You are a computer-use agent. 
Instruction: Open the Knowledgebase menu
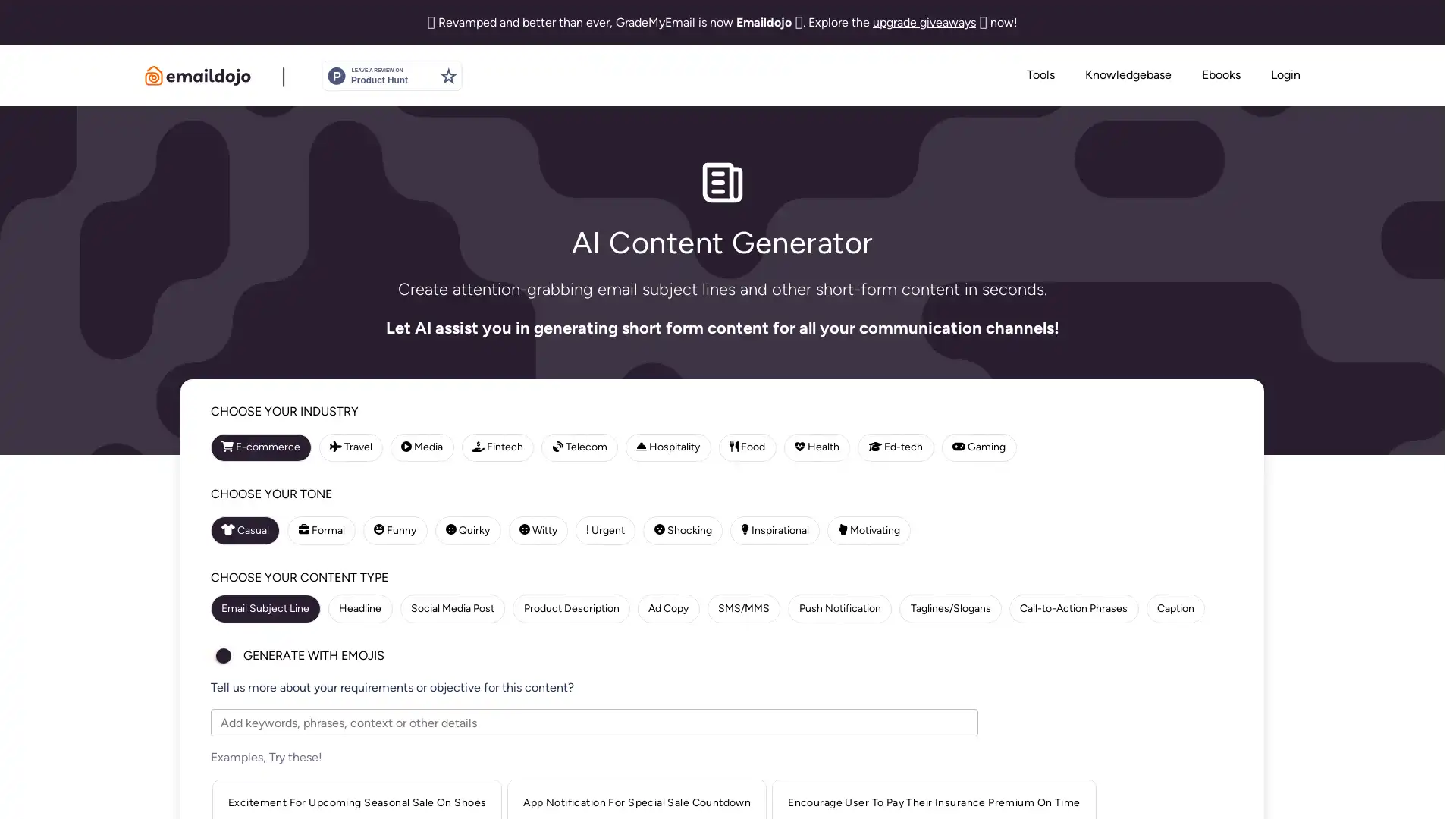click(x=1128, y=75)
